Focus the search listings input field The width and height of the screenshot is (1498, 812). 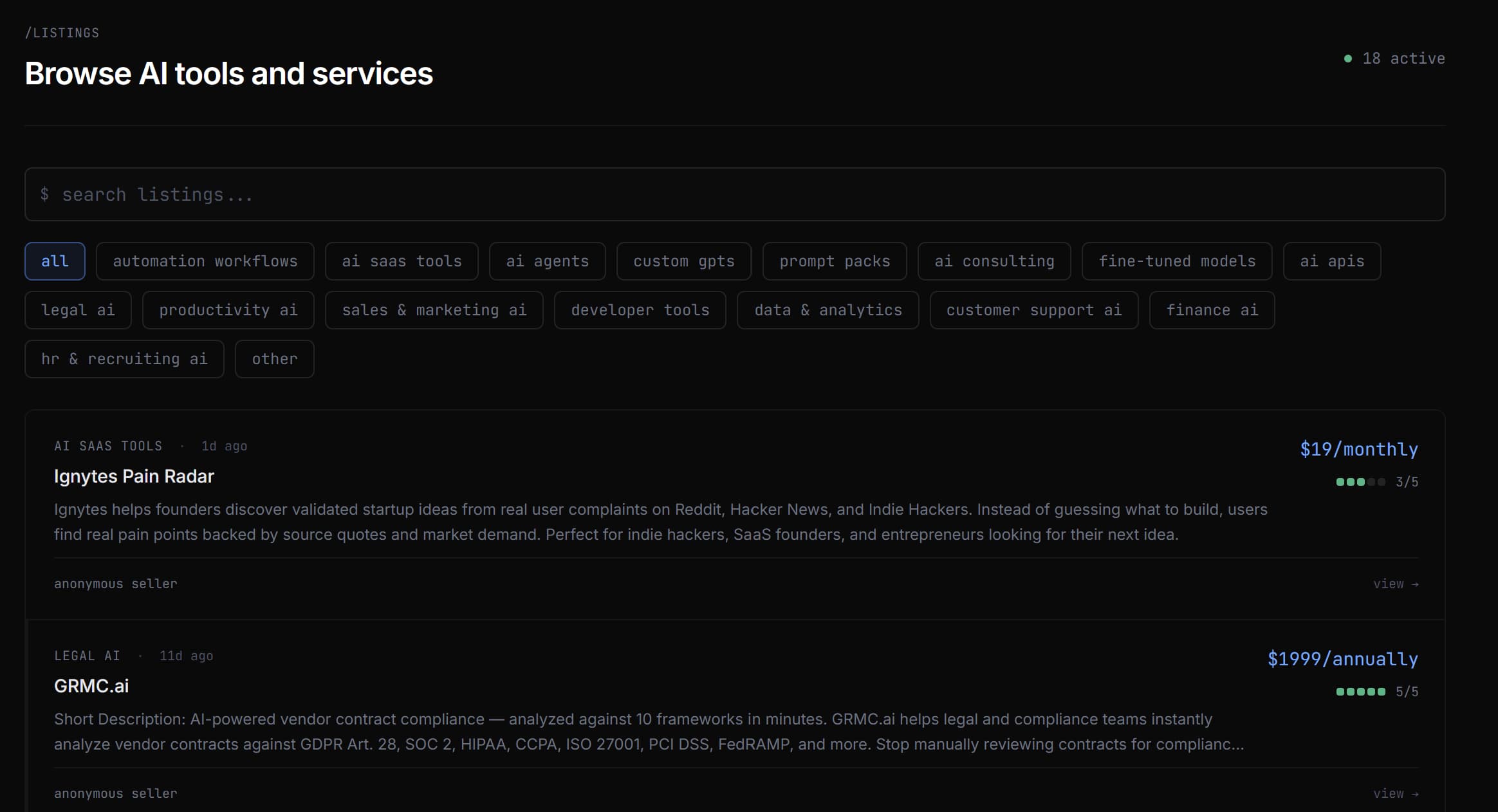coord(735,194)
